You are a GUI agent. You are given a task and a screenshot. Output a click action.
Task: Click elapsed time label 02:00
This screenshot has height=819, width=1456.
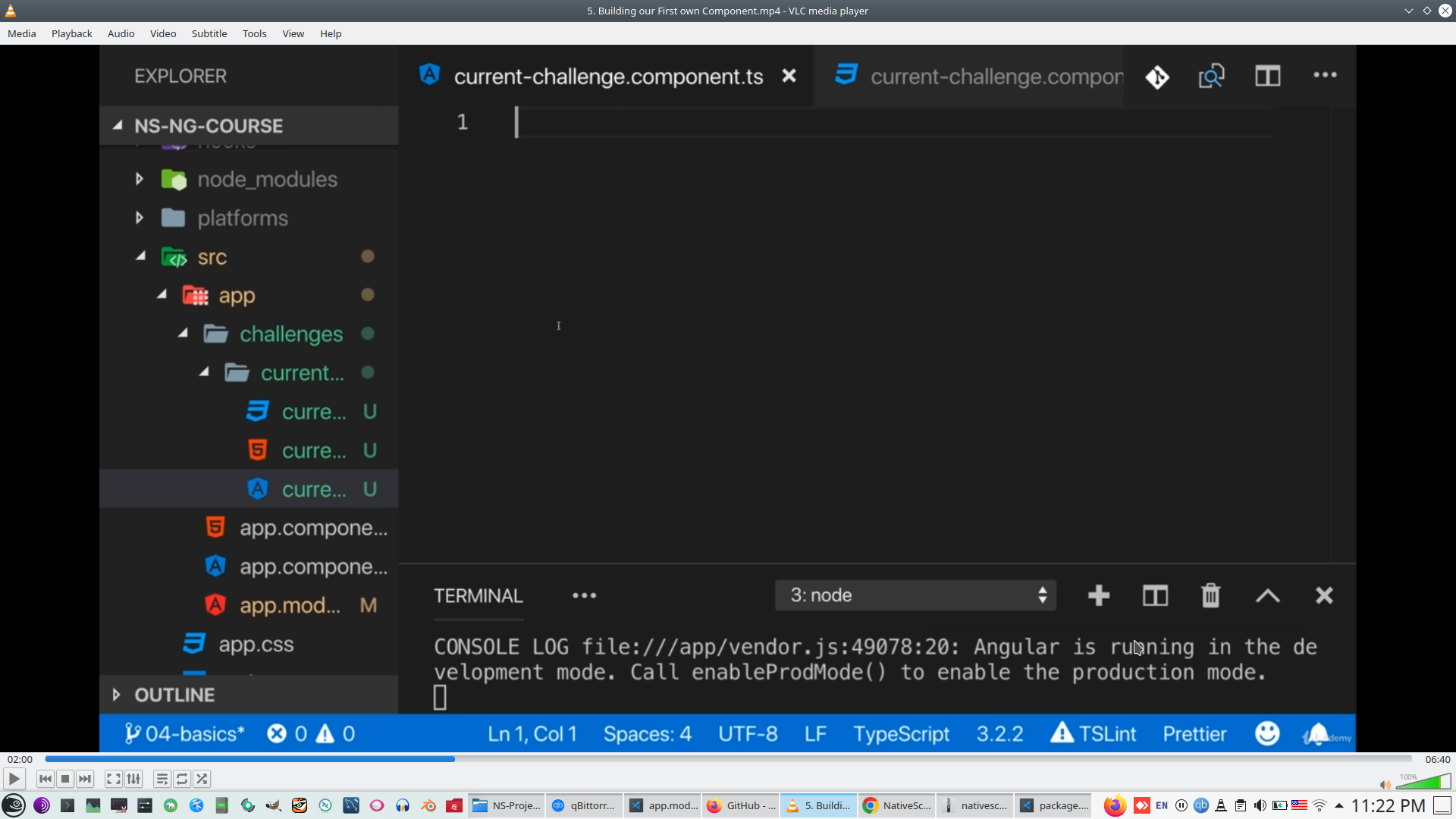(20, 759)
